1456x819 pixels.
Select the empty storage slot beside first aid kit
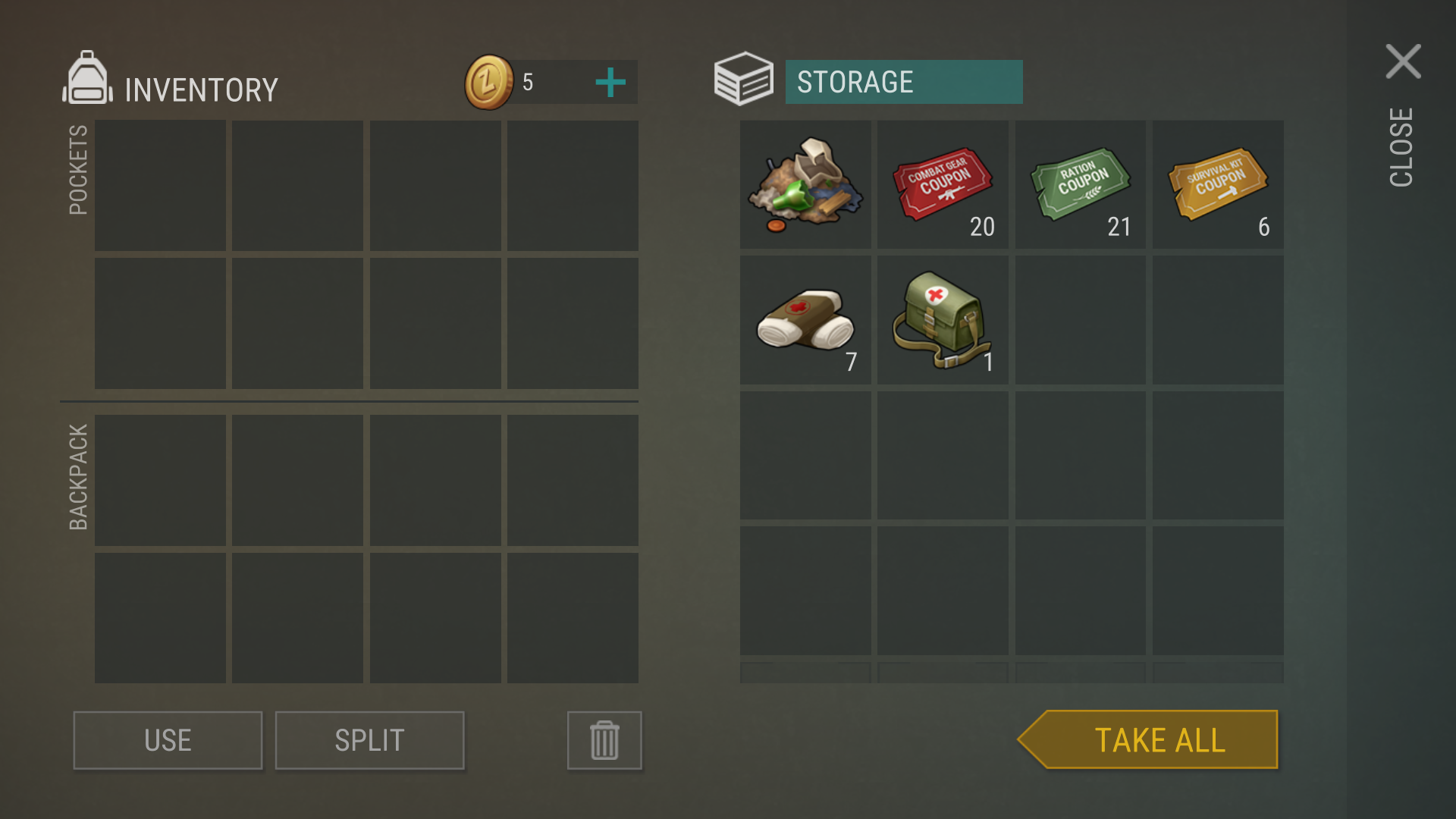pyautogui.click(x=1081, y=320)
